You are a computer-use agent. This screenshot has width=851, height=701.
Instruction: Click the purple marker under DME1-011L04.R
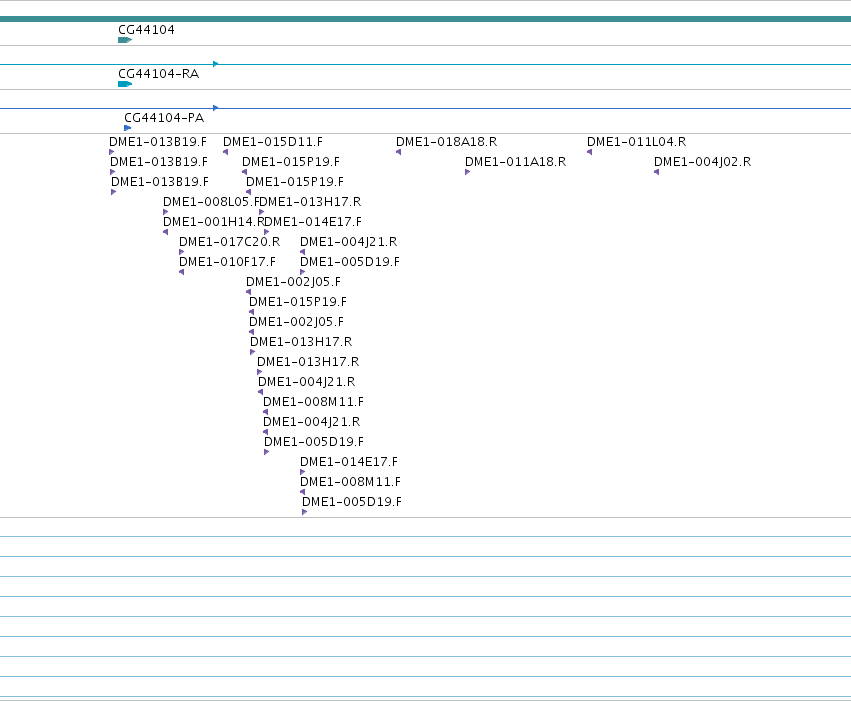[589, 152]
